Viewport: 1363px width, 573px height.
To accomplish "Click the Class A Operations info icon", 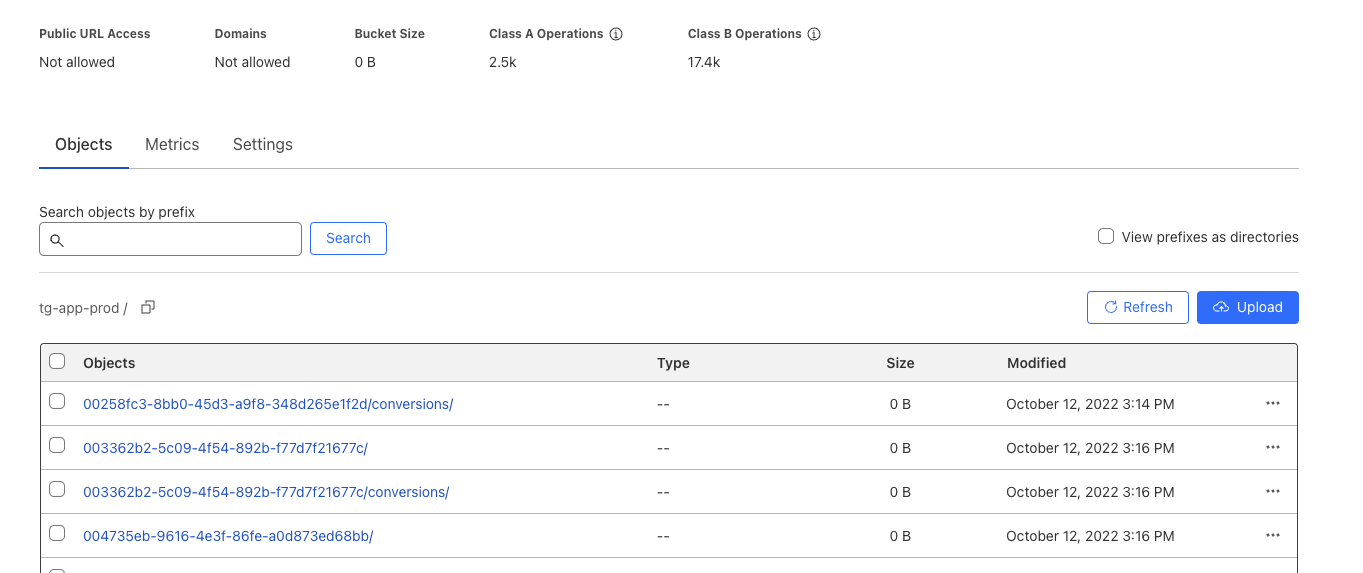I will (616, 34).
